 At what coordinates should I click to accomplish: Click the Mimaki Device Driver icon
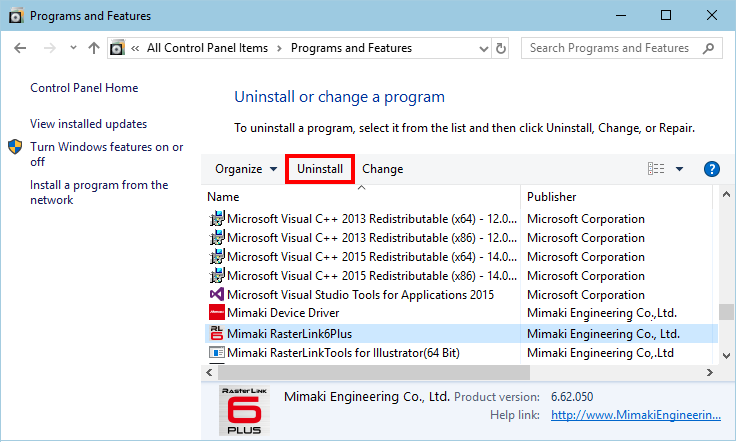tap(216, 314)
